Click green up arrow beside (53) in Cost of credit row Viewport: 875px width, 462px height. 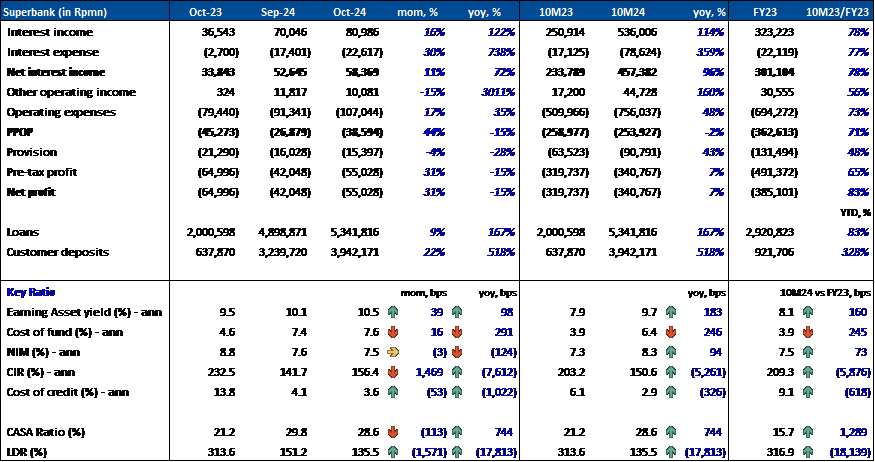(x=393, y=392)
